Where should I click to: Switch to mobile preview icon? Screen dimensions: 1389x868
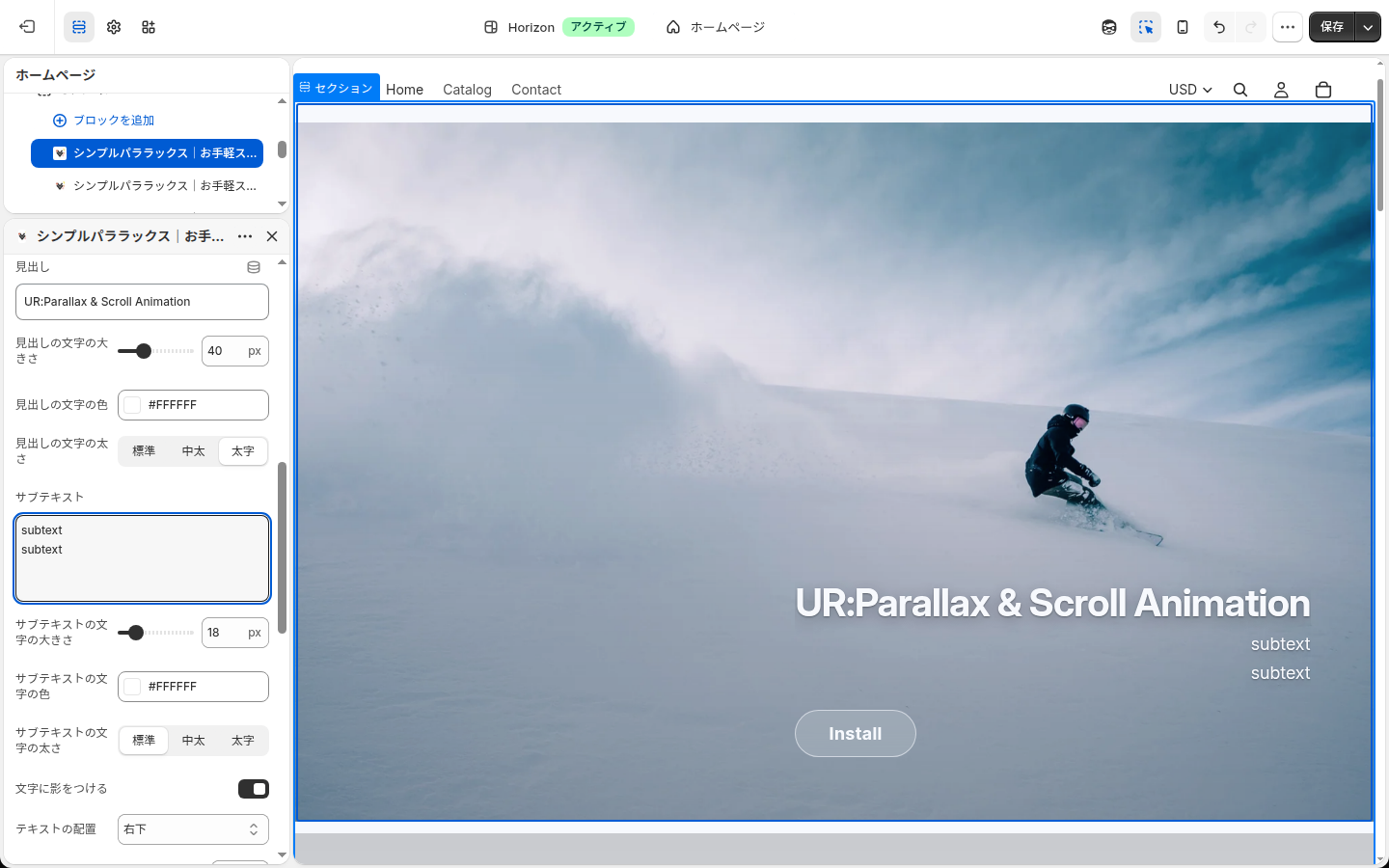coord(1183,27)
